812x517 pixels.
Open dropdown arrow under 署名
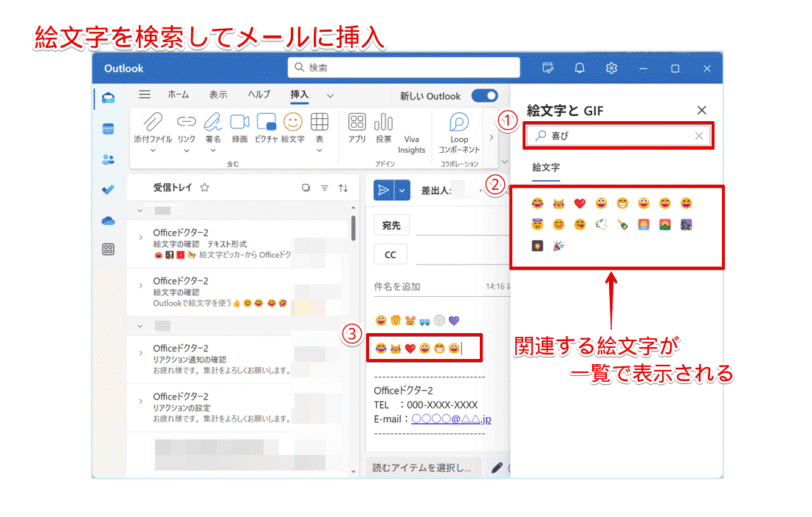[x=213, y=151]
